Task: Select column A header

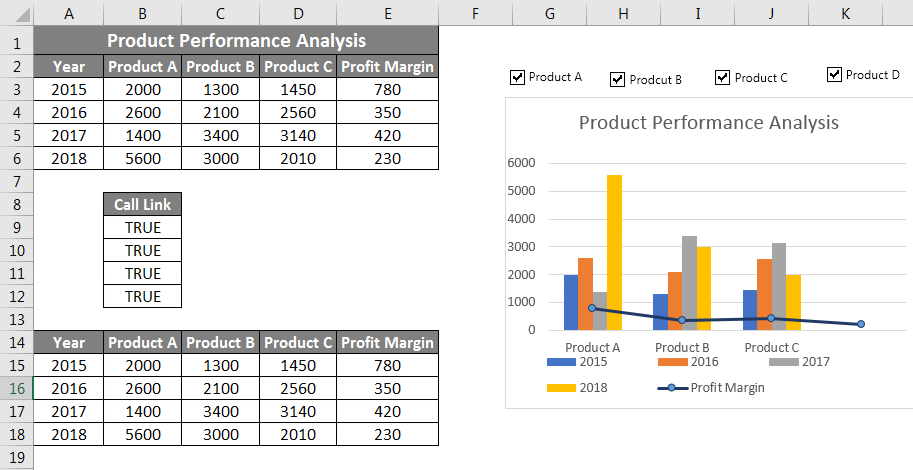Action: [x=69, y=13]
